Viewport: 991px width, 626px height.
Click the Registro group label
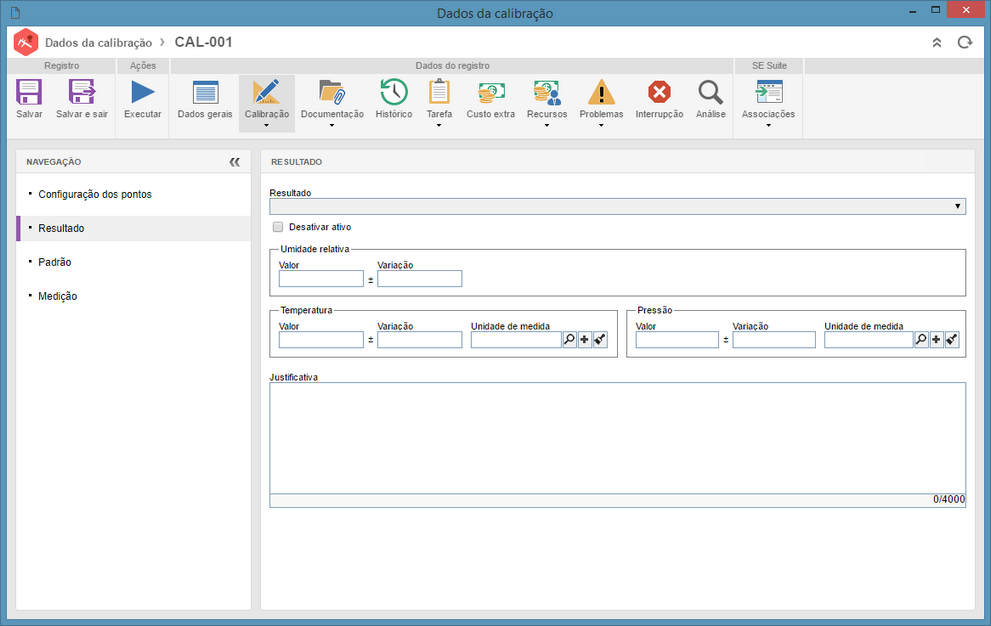click(62, 66)
